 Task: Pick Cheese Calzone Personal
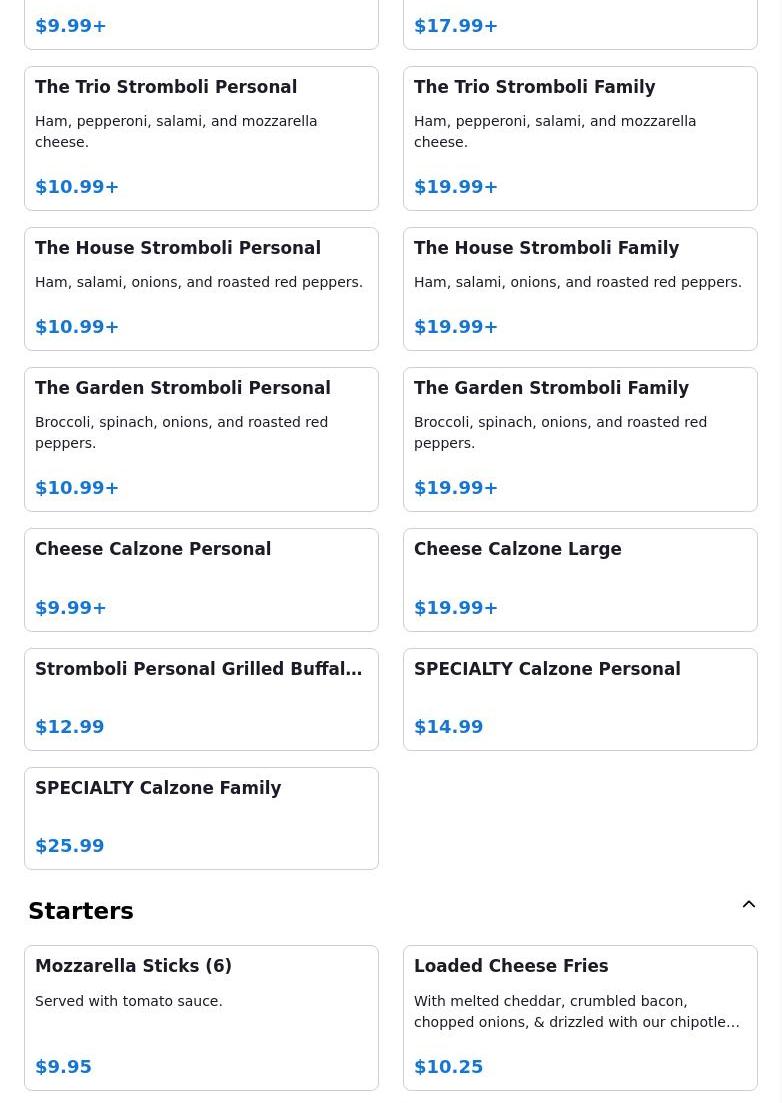[x=201, y=579]
